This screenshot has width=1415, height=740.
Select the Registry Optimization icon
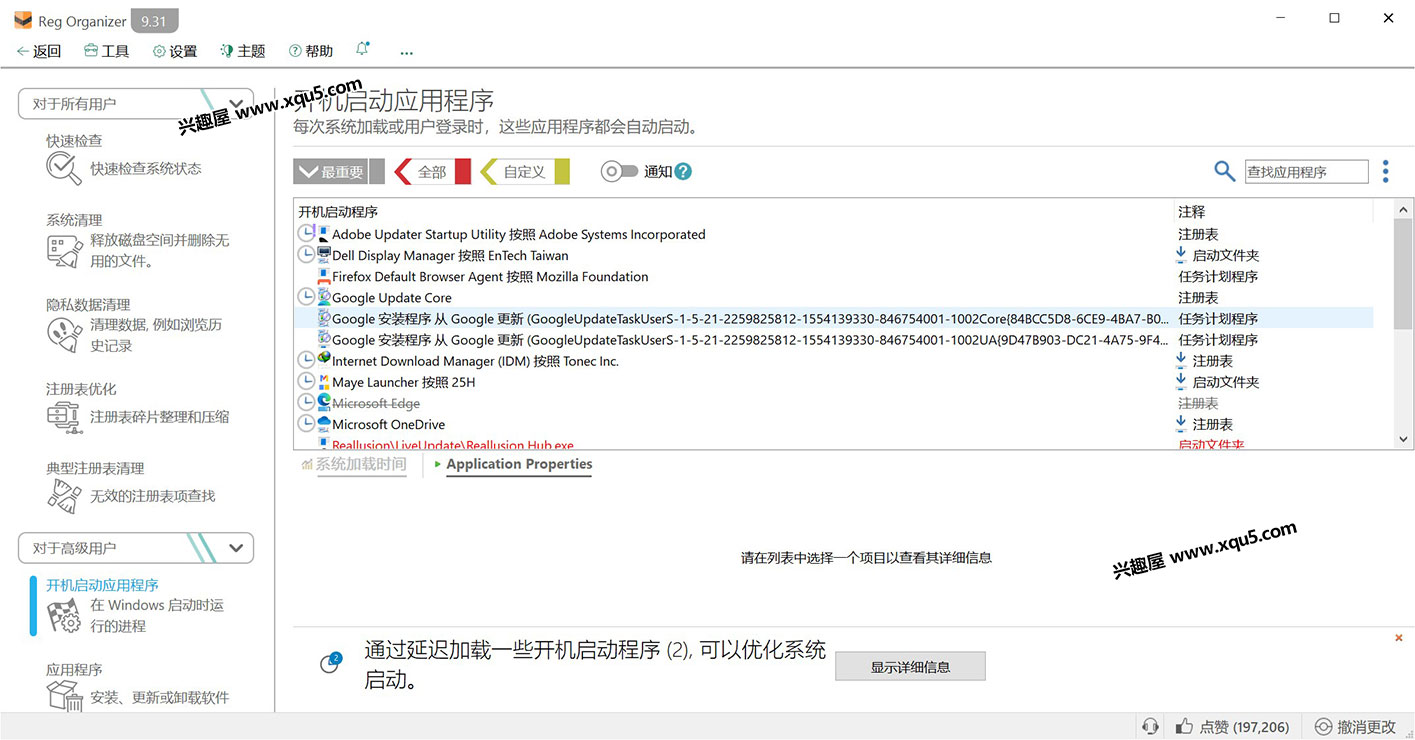[64, 416]
